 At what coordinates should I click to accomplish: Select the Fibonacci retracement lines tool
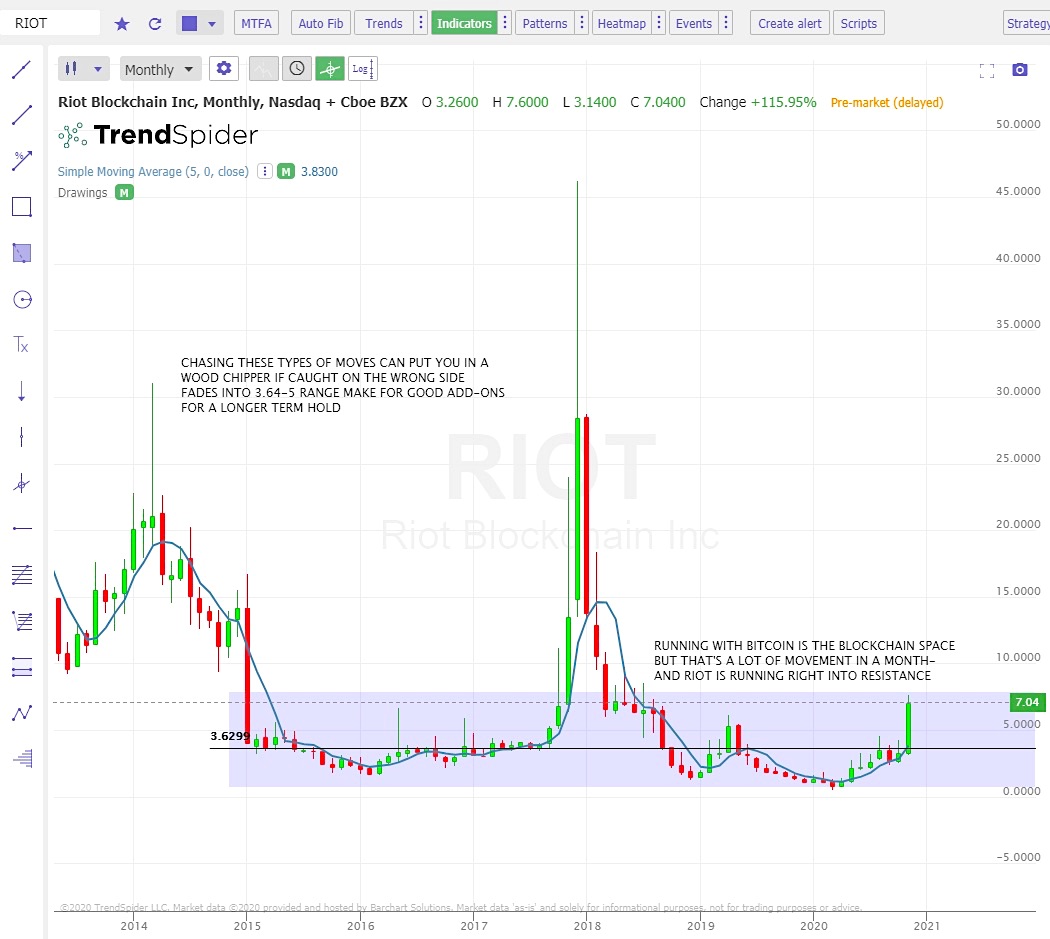coord(21,575)
